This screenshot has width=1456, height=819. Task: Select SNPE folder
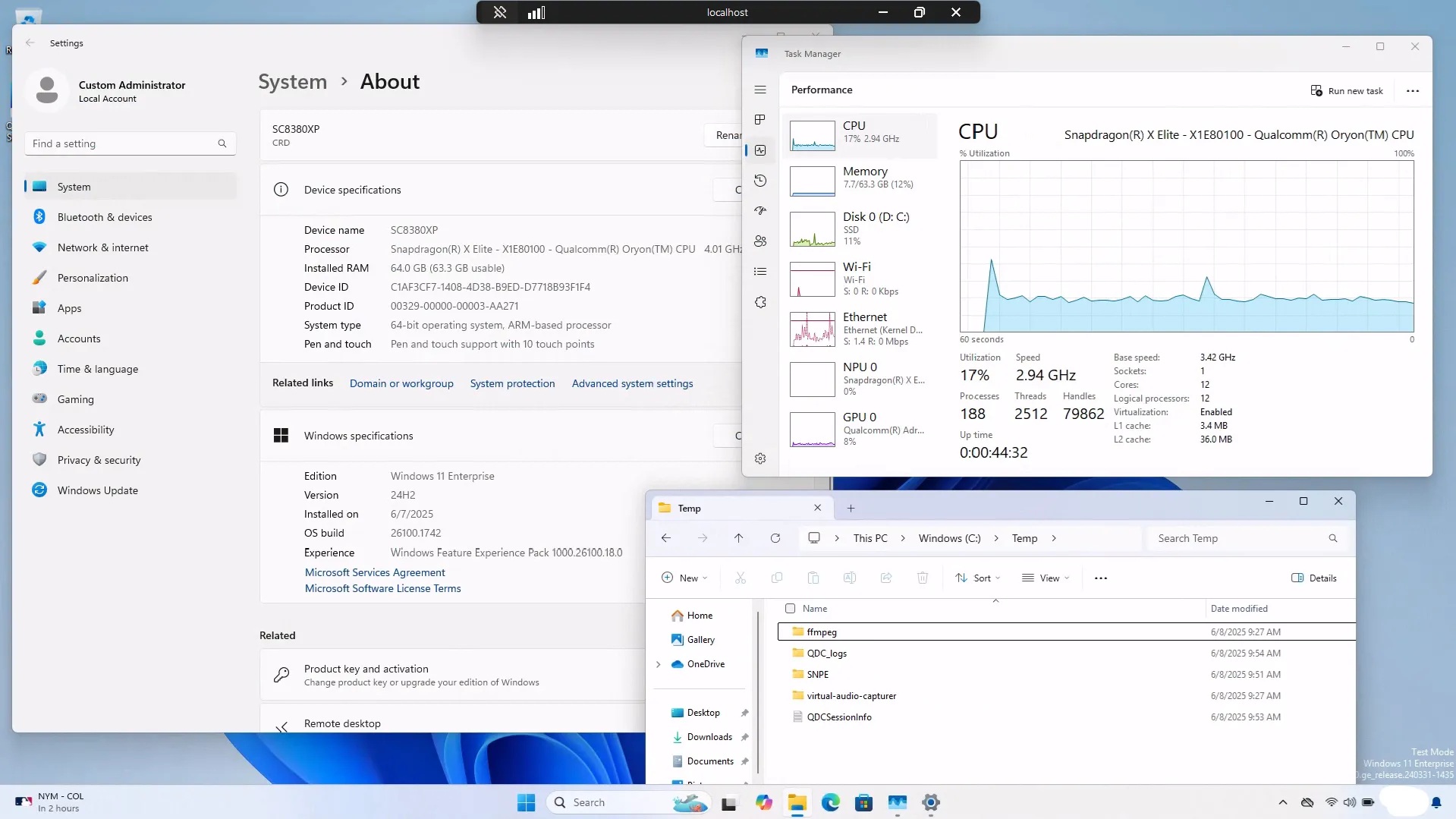pyautogui.click(x=1066, y=674)
